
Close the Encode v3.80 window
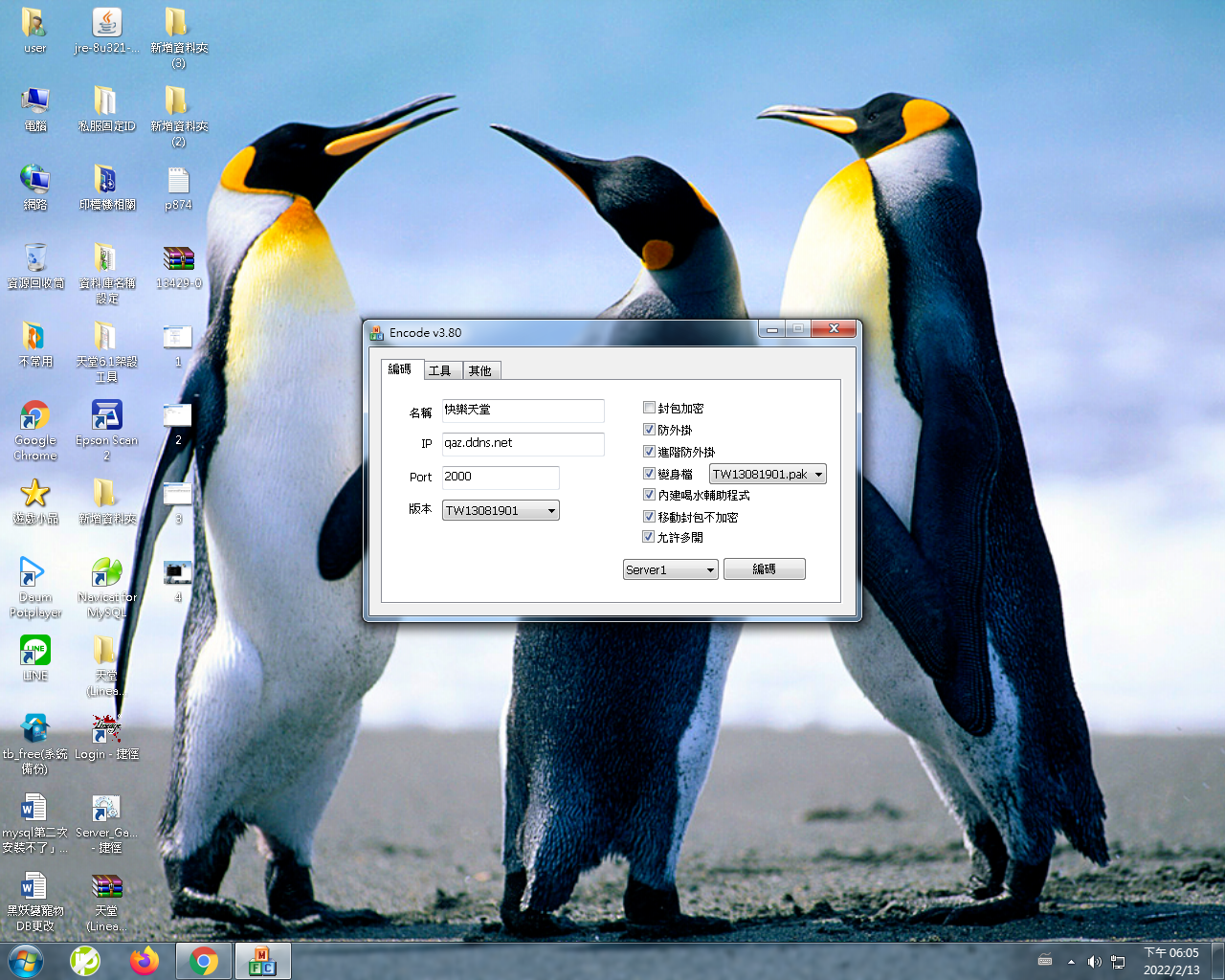(834, 328)
